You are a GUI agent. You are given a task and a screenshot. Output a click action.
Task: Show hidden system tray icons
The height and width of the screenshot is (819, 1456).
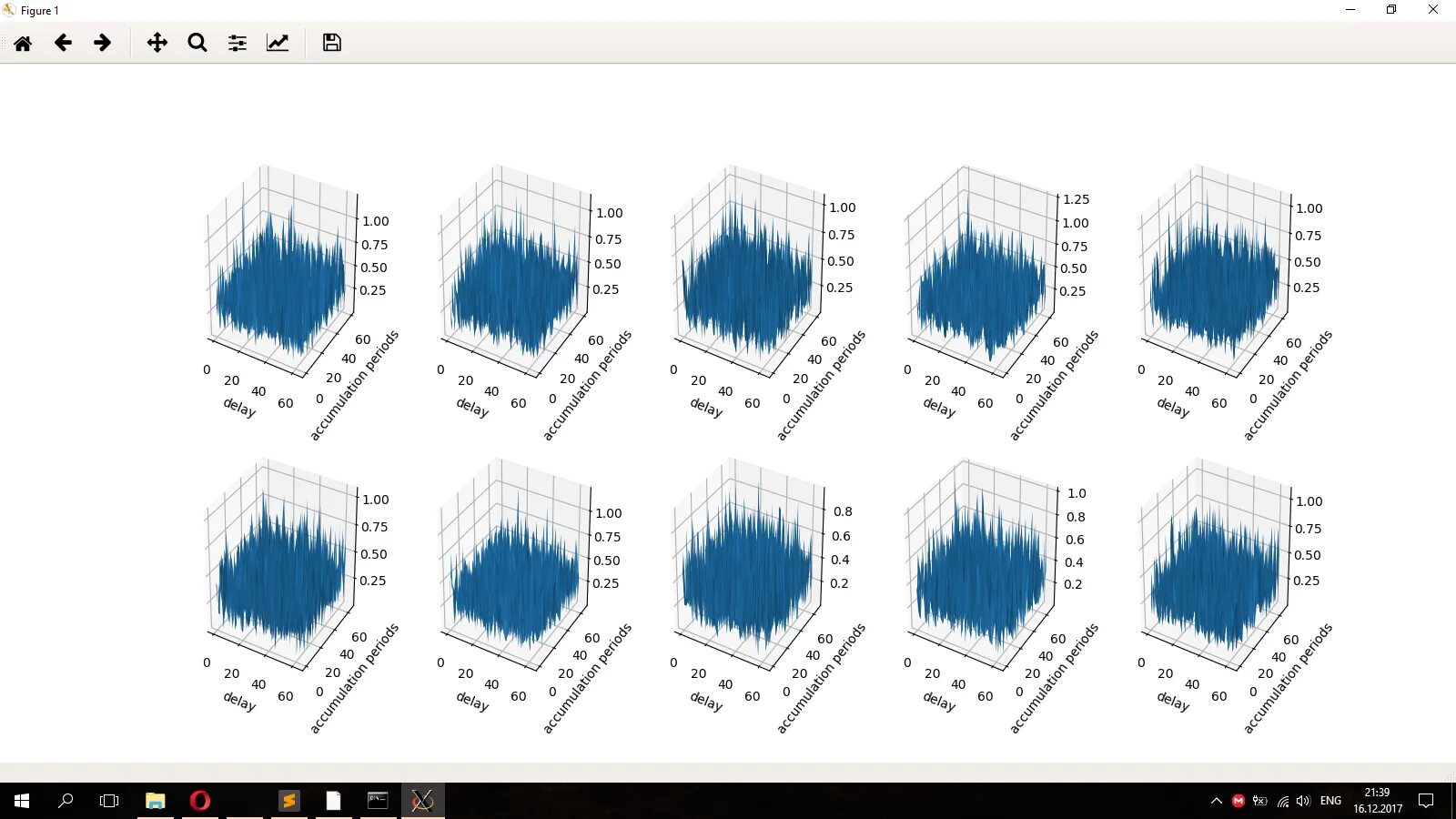pyautogui.click(x=1217, y=801)
